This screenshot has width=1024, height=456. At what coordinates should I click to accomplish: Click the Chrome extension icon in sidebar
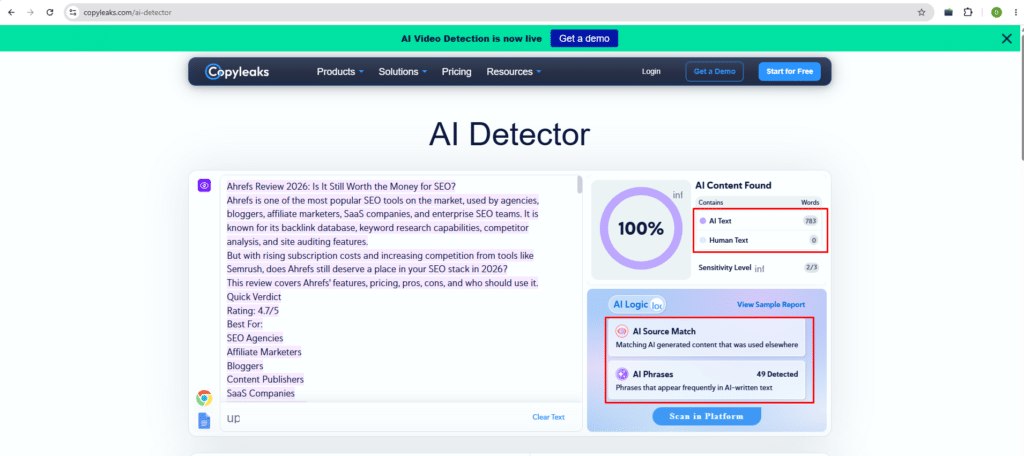point(204,398)
